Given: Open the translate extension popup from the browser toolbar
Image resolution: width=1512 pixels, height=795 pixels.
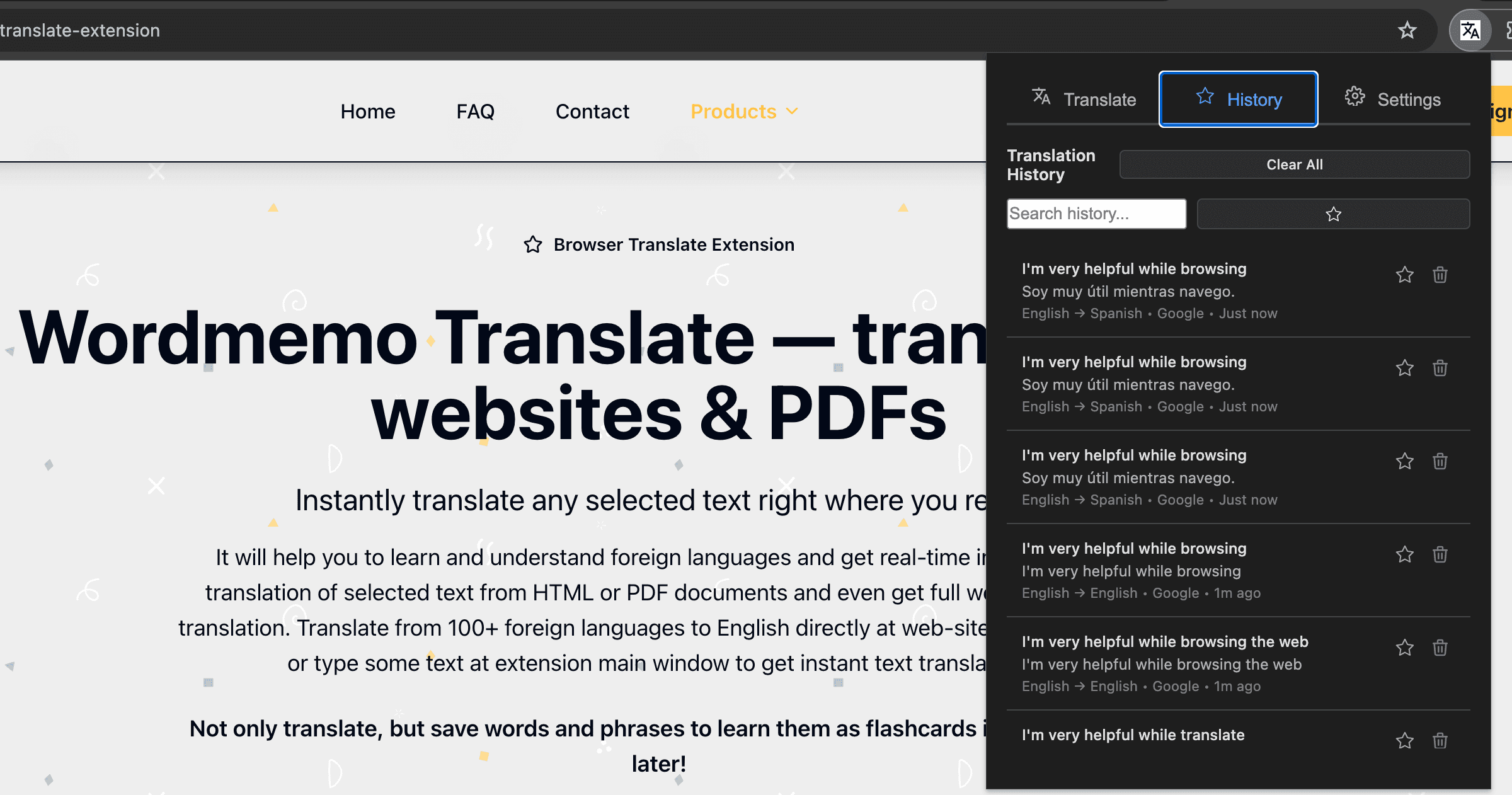Looking at the screenshot, I should coord(1470,30).
